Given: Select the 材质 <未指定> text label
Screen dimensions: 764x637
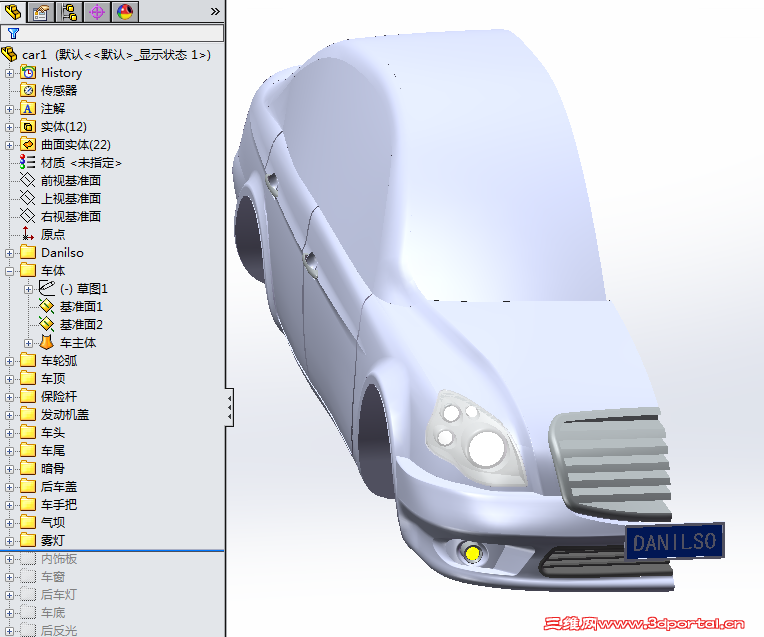Looking at the screenshot, I should (81, 163).
